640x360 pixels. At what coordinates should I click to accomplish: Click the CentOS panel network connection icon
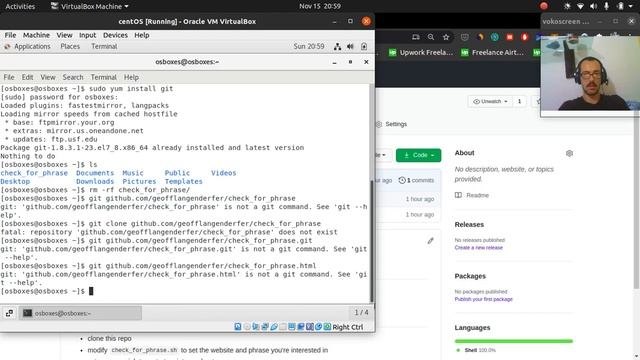338,47
